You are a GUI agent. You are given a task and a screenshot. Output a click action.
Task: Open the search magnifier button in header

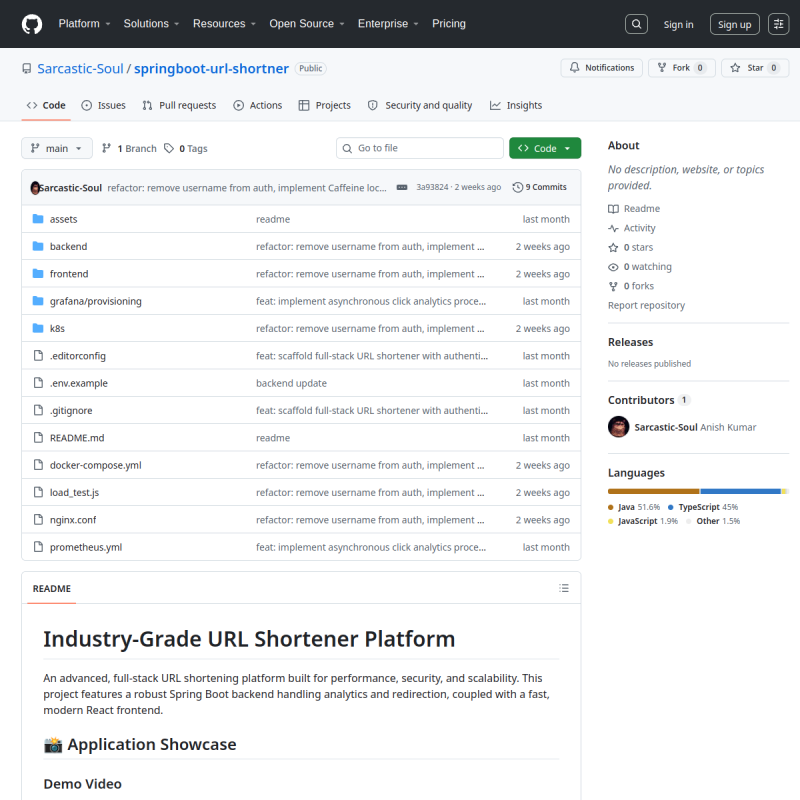636,24
